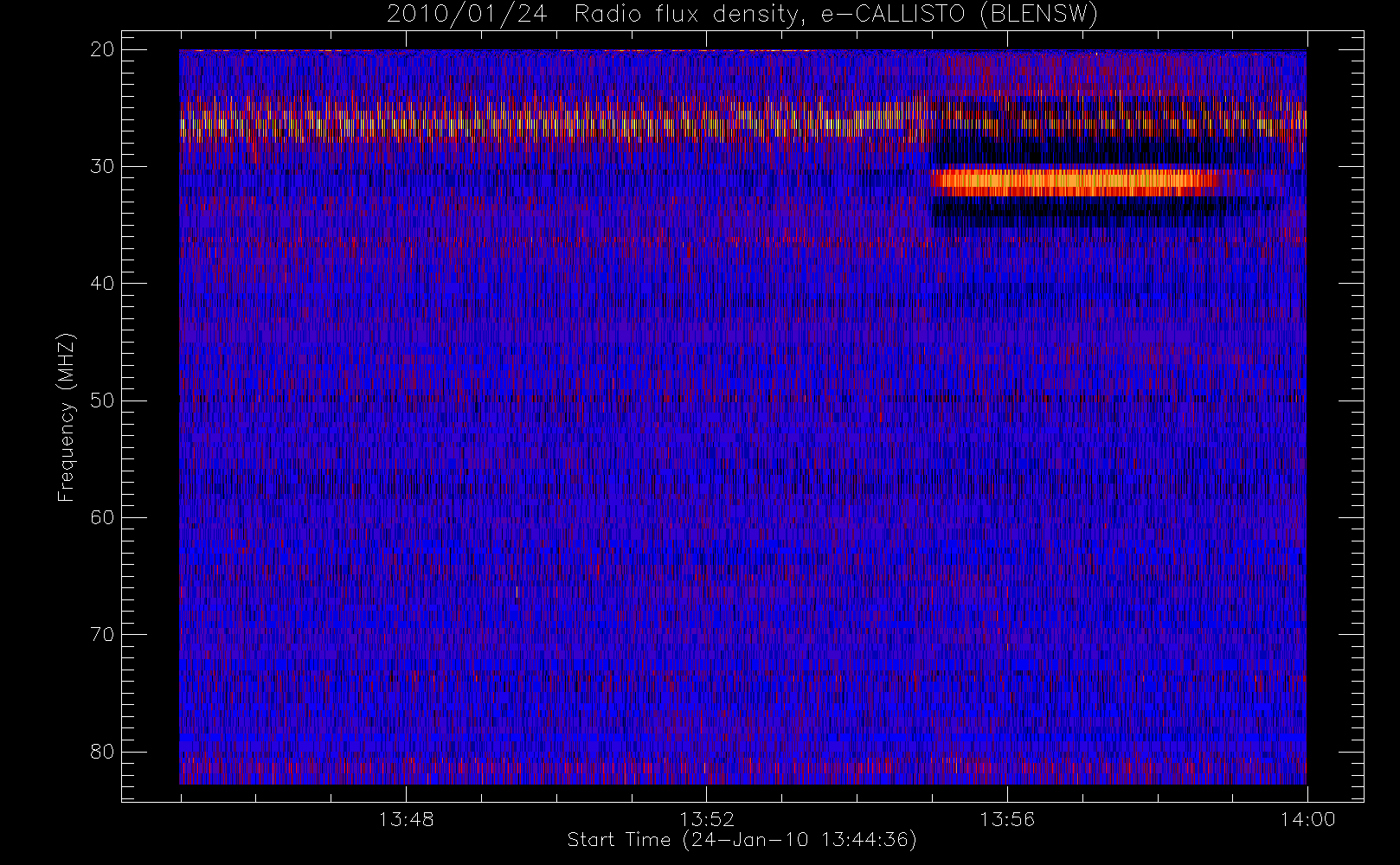Click the bright orange burst band near 31 MHz
This screenshot has height=865, width=1400.
pos(1074,181)
